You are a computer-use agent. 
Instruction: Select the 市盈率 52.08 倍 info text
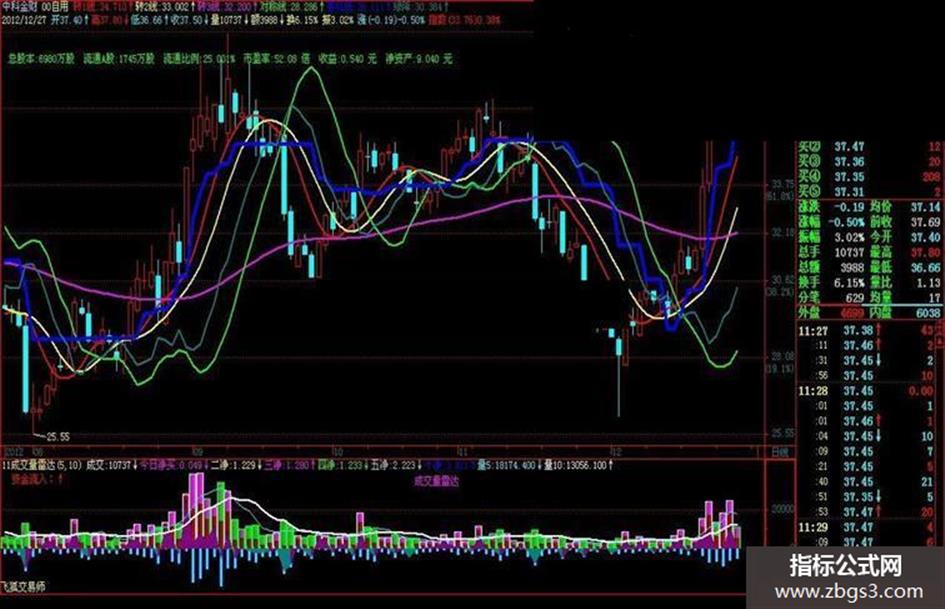click(x=276, y=59)
